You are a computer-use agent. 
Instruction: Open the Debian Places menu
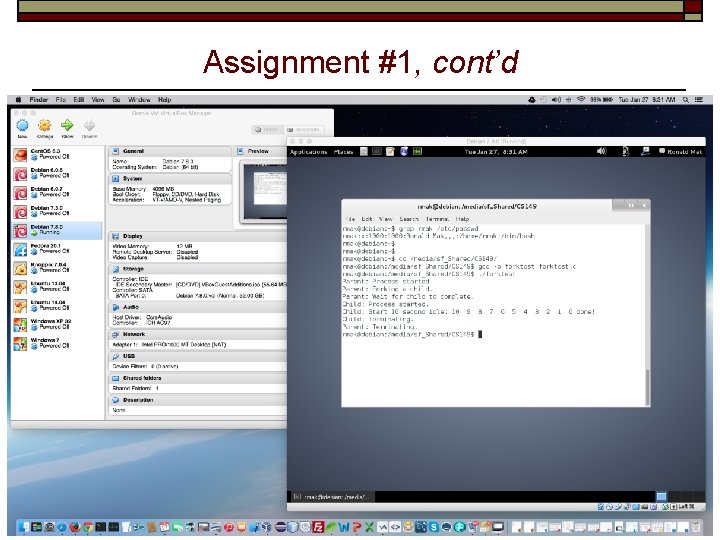[x=343, y=152]
